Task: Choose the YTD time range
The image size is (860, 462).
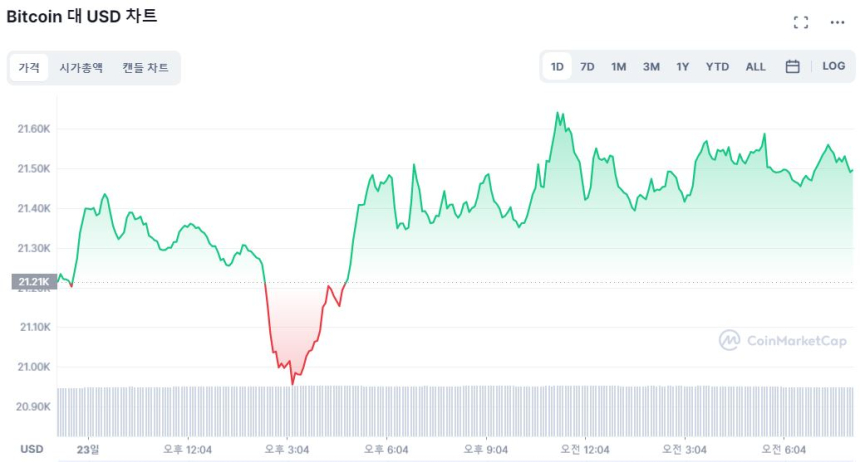Action: [x=717, y=67]
